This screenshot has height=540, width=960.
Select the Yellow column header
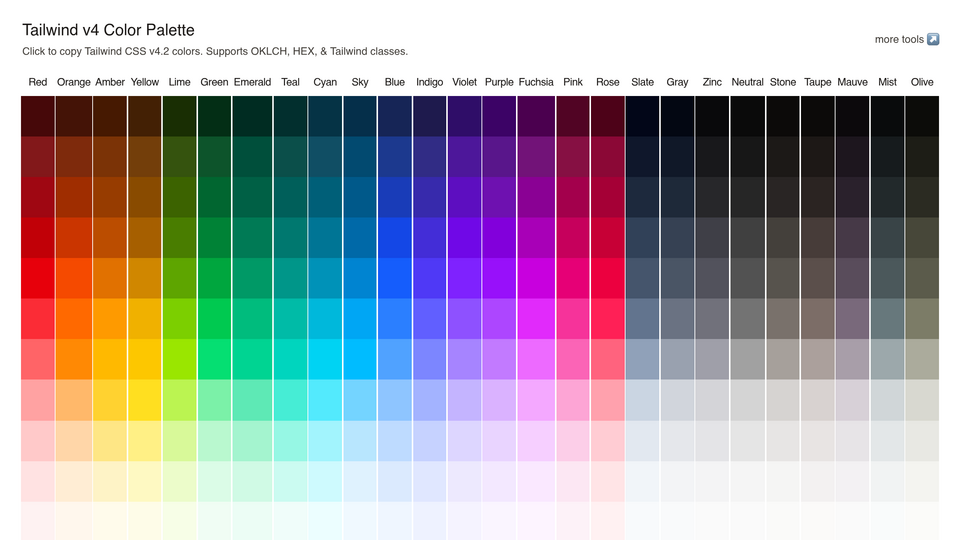pyautogui.click(x=144, y=82)
